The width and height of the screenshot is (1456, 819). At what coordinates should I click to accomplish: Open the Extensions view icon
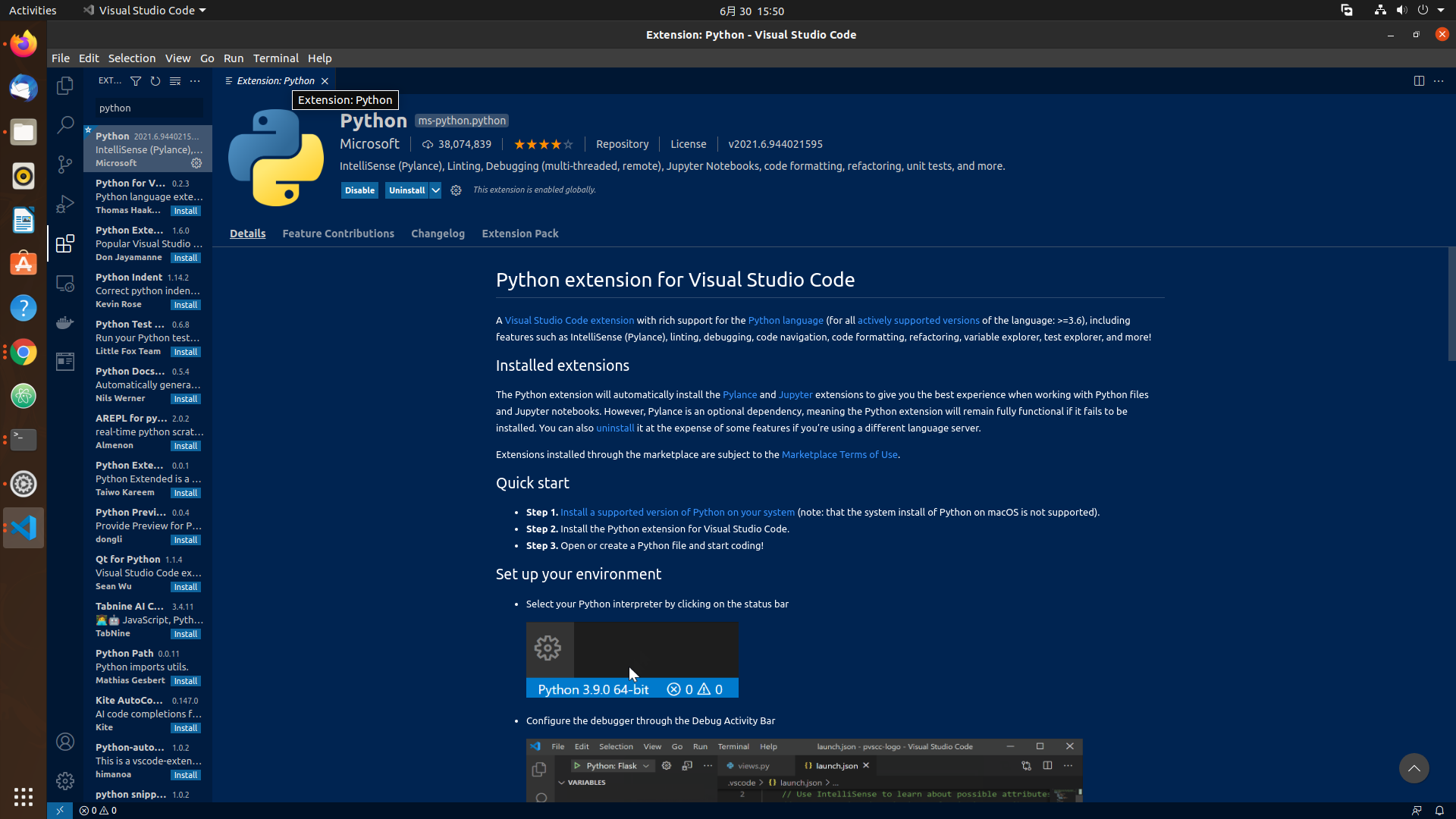click(65, 243)
